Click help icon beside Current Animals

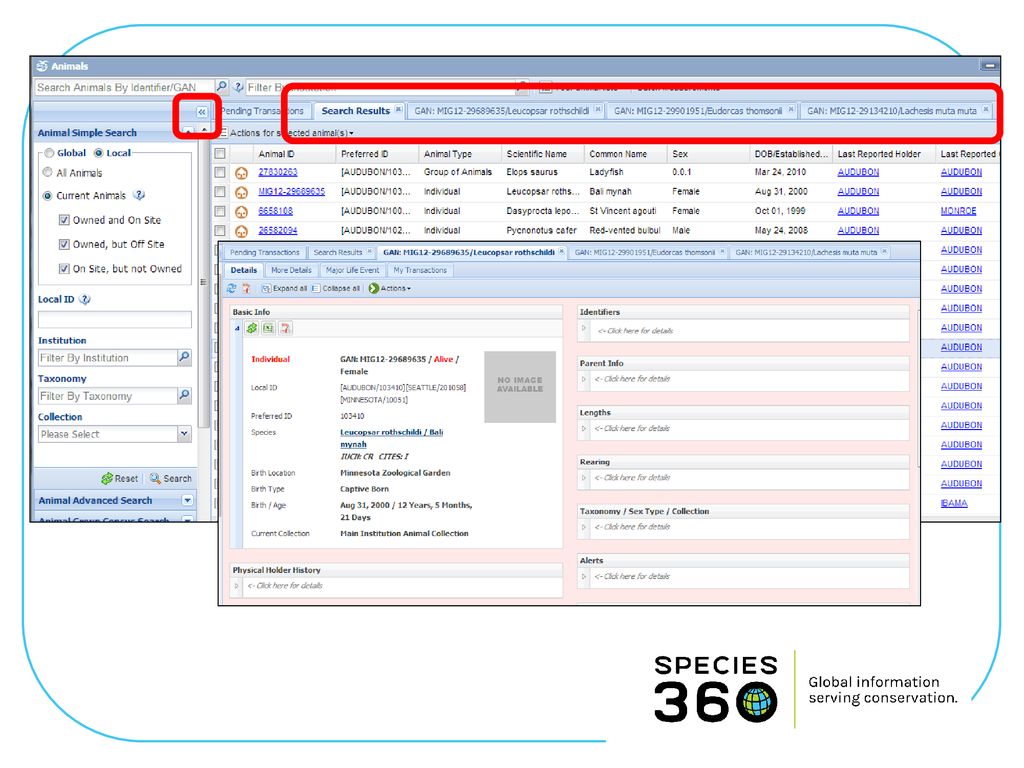(x=139, y=195)
